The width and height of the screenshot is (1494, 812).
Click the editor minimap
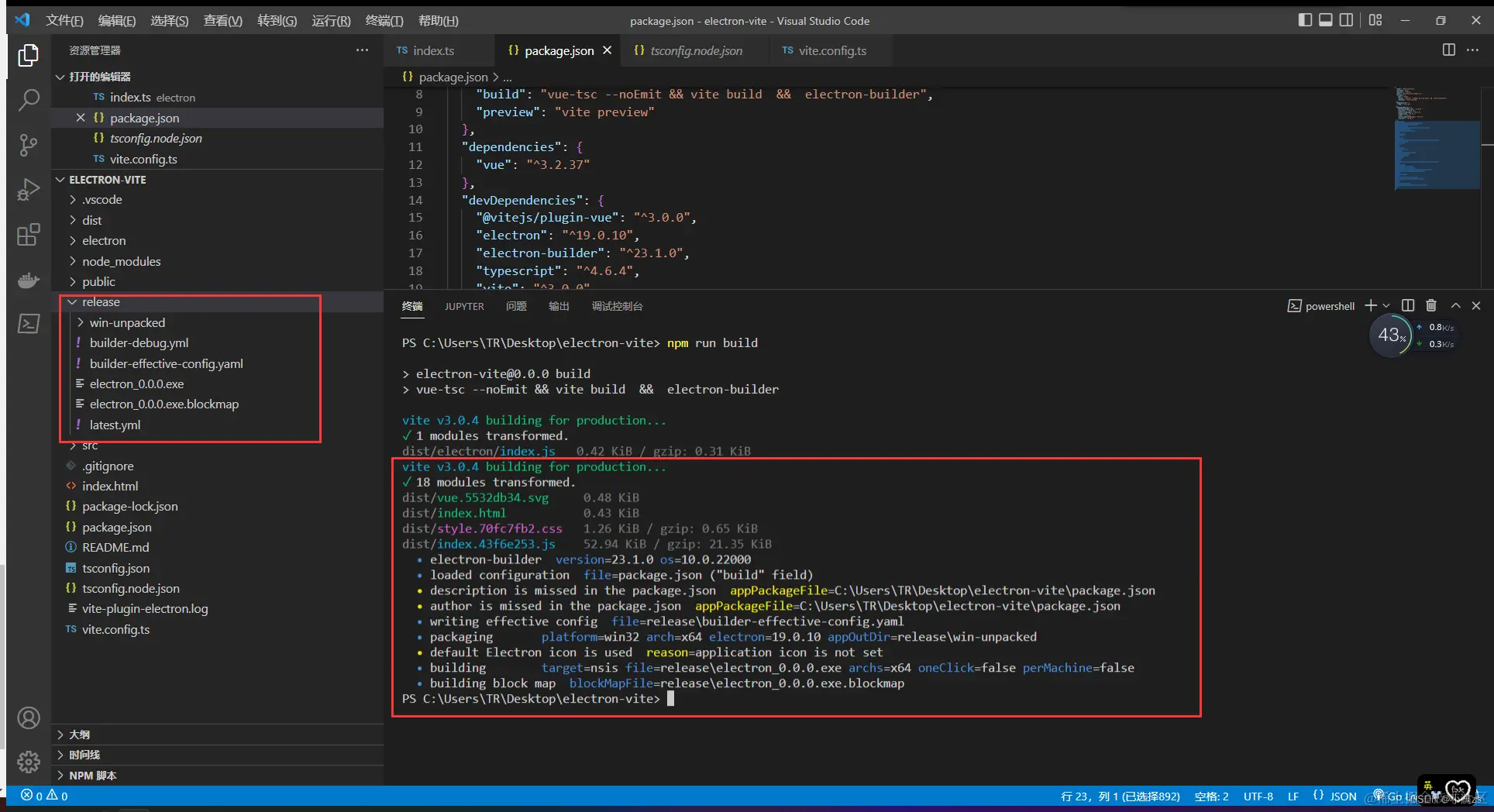pos(1437,139)
